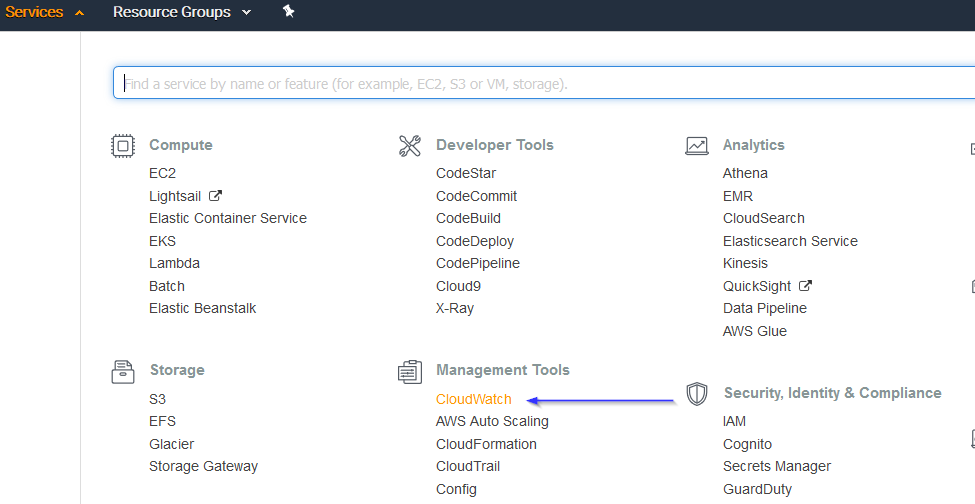Focus the Find a service search field
The height and width of the screenshot is (504, 975).
(544, 83)
